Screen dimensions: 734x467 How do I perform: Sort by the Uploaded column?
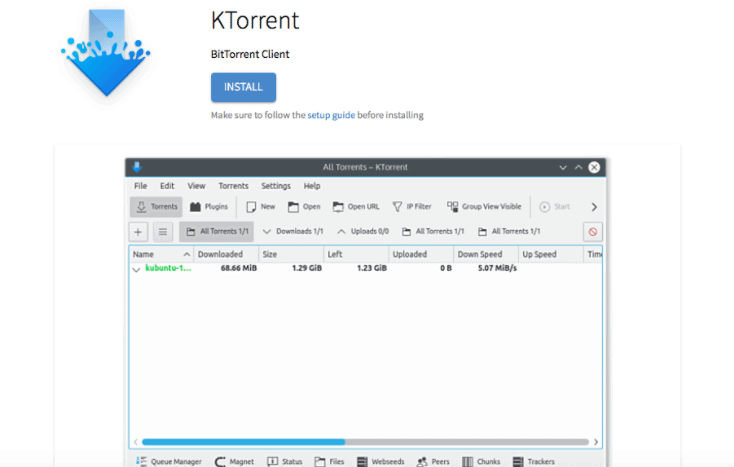[x=421, y=254]
